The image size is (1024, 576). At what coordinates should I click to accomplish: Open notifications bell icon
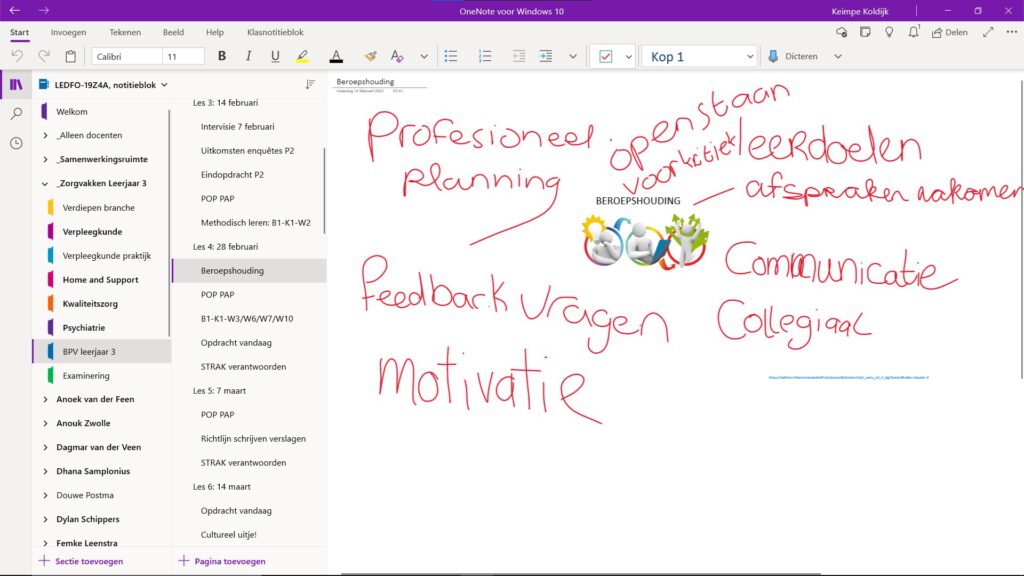point(914,33)
